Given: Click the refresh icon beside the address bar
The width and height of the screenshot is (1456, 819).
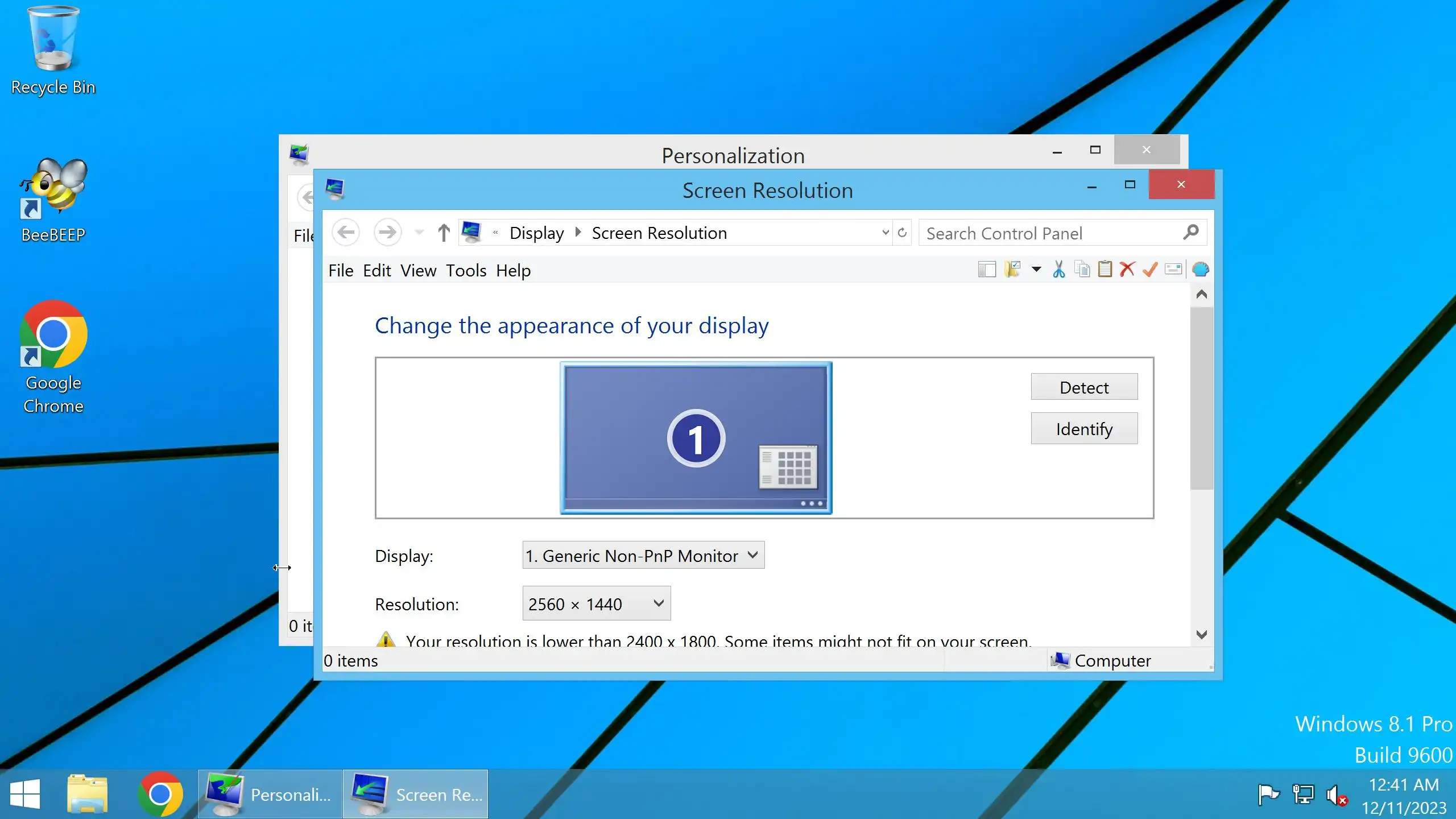Looking at the screenshot, I should [x=902, y=233].
